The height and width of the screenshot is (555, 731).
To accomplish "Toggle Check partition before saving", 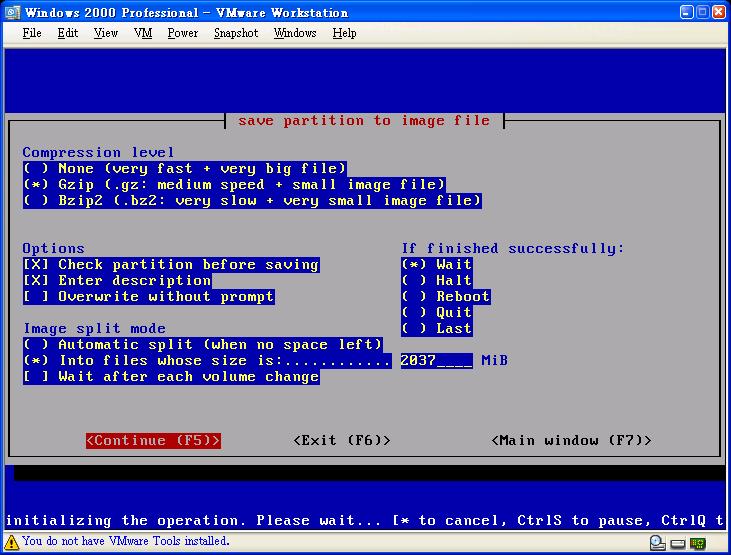I will click(x=171, y=264).
